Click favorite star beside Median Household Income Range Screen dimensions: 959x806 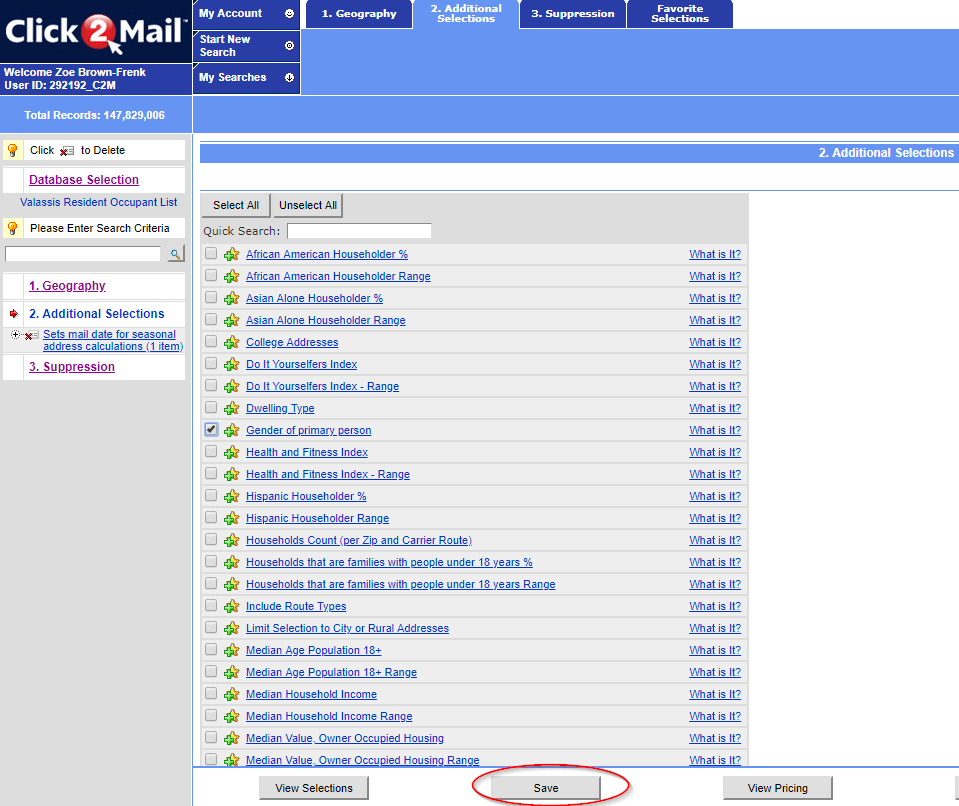pos(231,717)
